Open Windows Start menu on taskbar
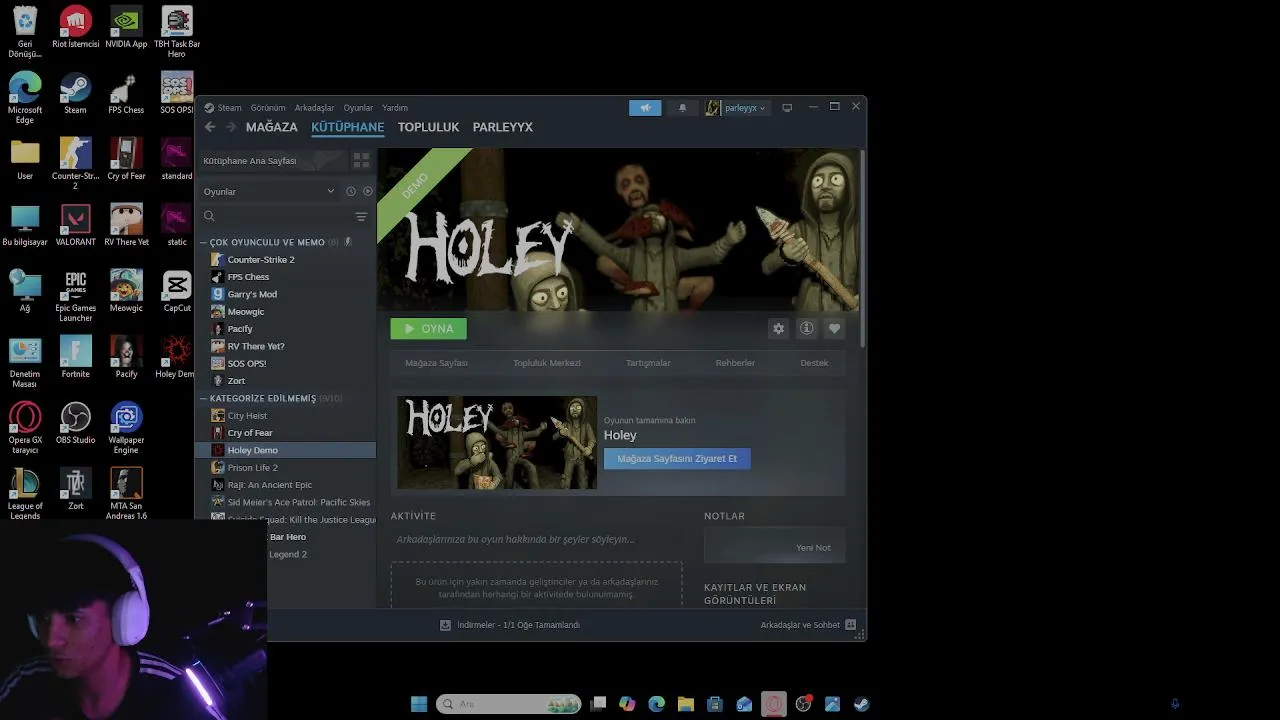 (419, 704)
